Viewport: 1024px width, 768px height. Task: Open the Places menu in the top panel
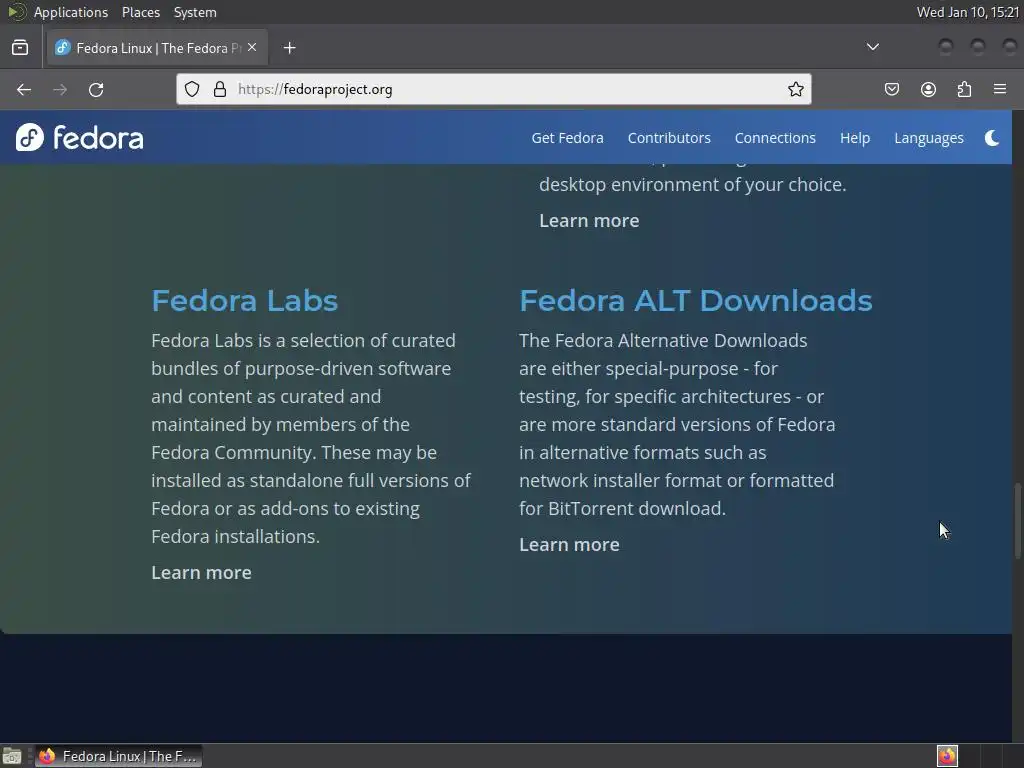point(140,12)
